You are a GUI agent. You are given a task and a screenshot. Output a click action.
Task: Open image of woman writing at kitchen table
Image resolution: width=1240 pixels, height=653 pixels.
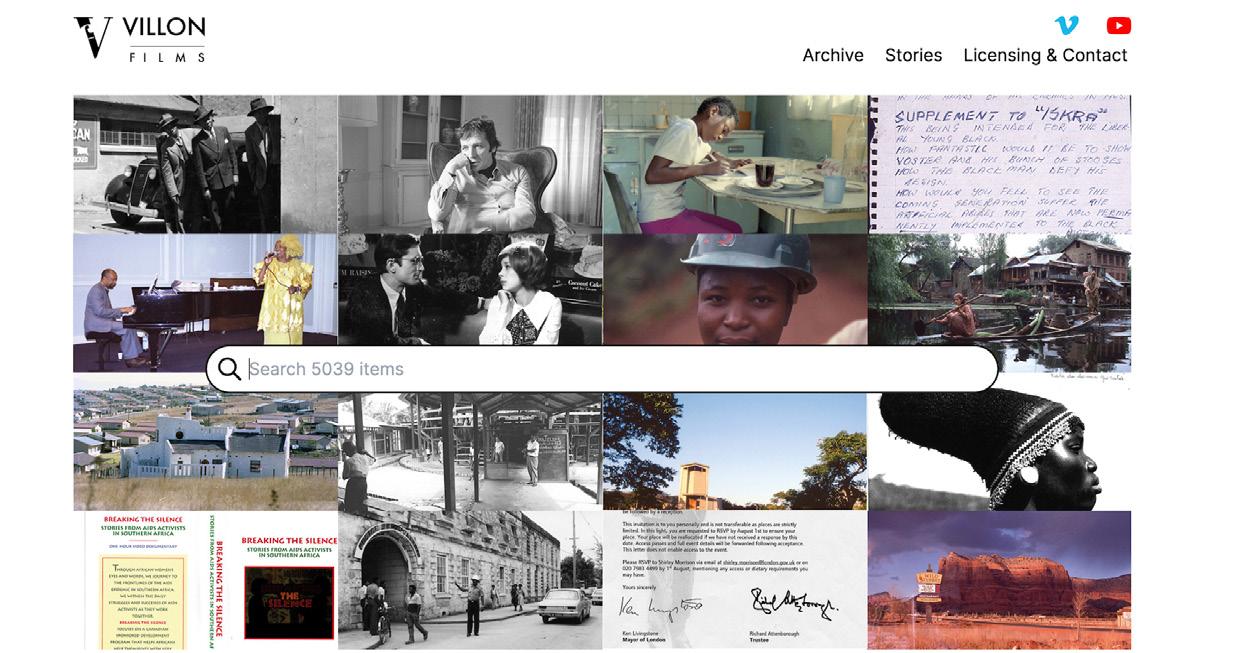735,164
